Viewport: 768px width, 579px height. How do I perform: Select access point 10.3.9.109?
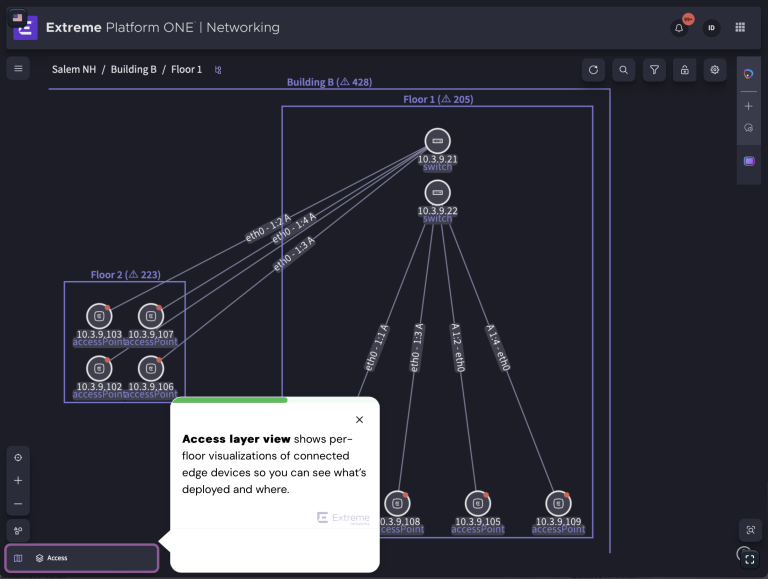(558, 504)
